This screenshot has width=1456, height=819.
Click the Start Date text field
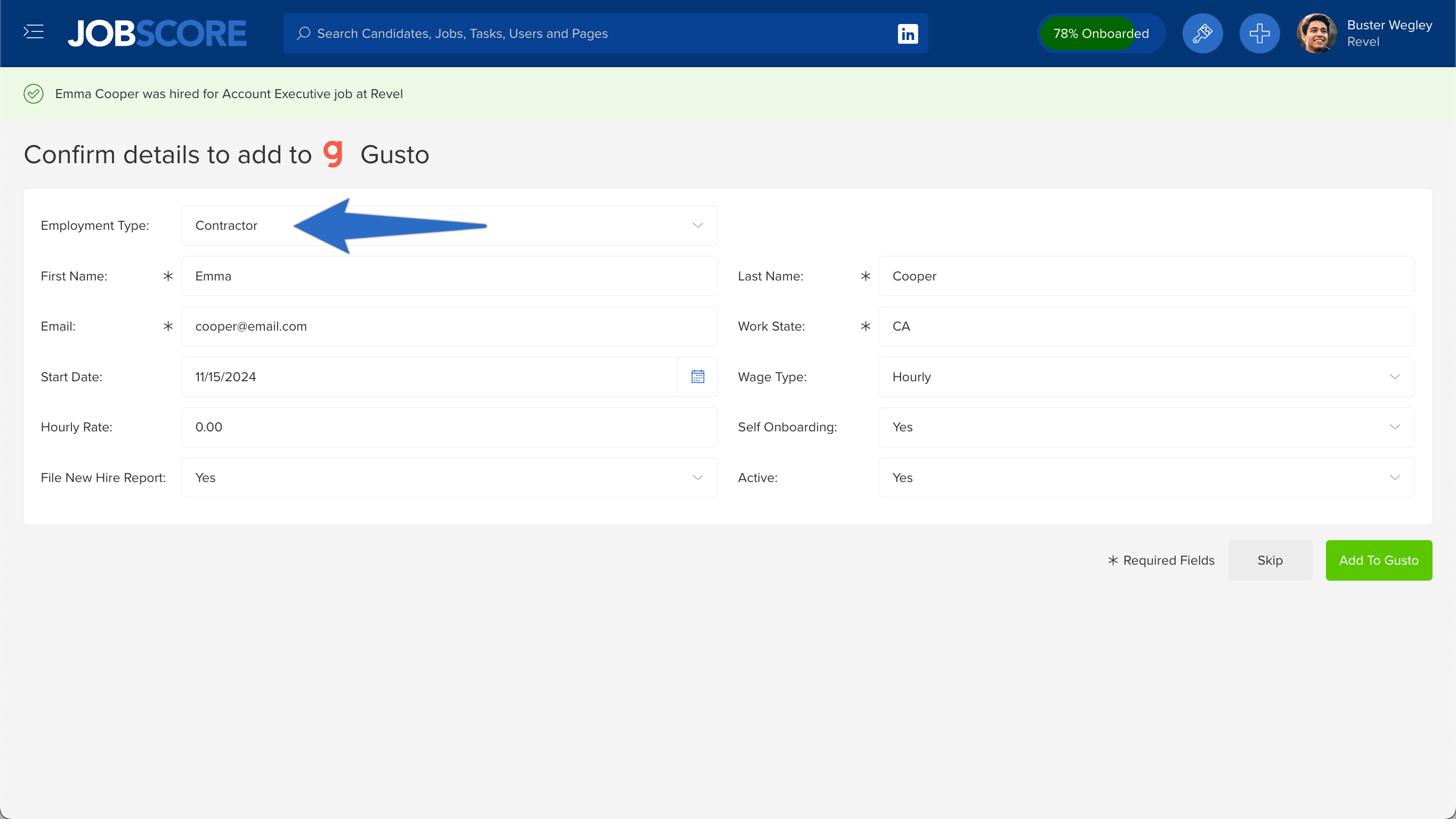430,376
